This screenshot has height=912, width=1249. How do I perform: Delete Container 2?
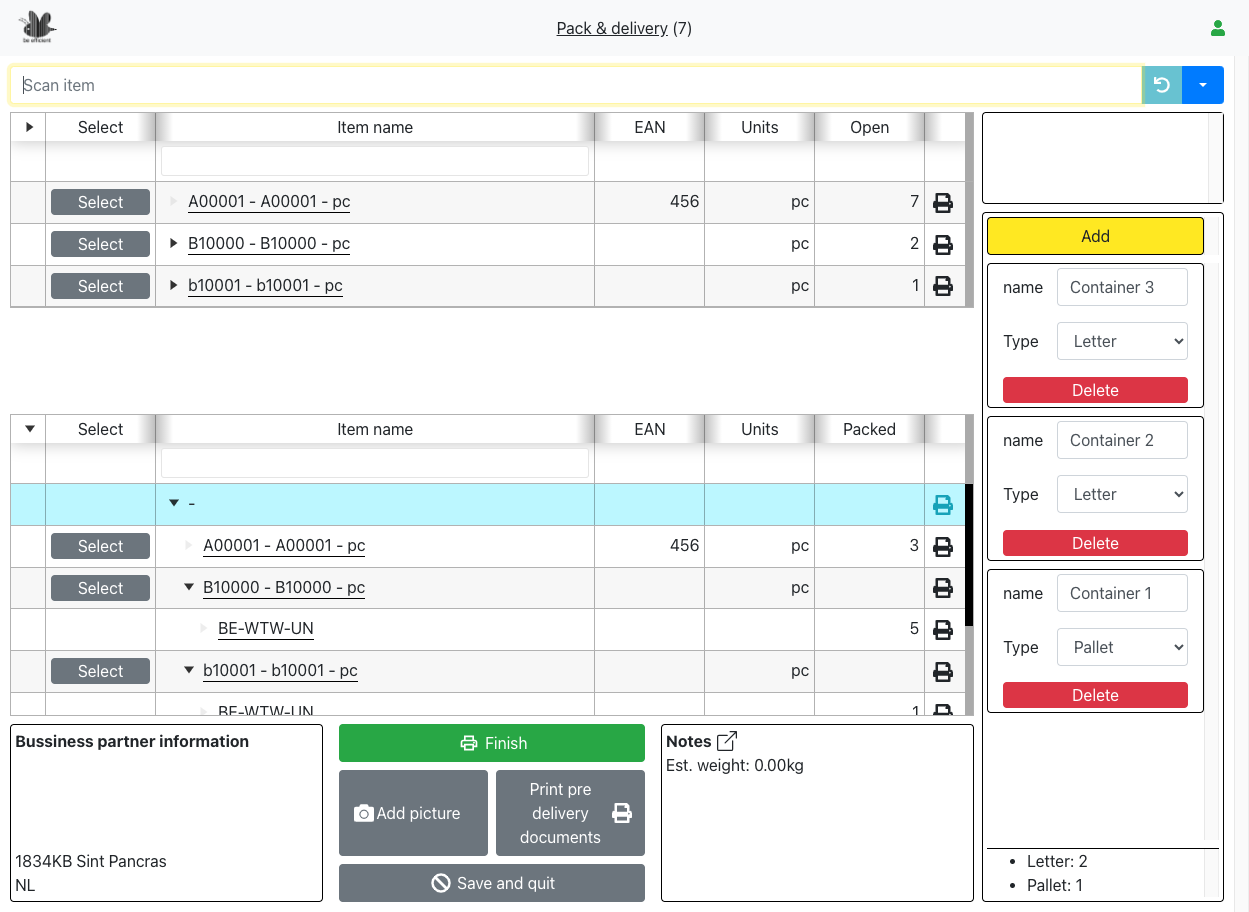pos(1095,543)
